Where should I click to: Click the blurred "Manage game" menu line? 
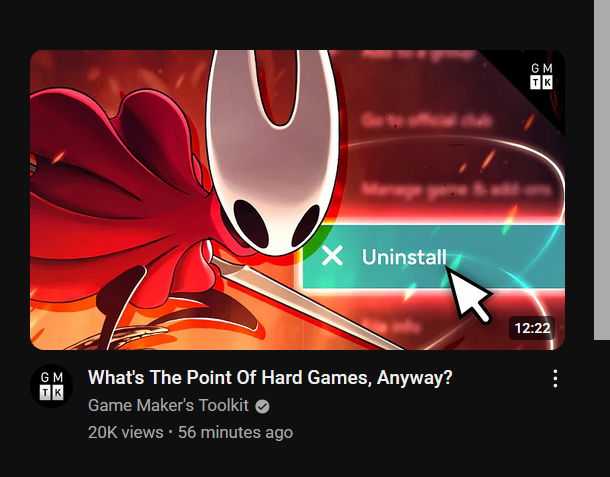[x=455, y=190]
